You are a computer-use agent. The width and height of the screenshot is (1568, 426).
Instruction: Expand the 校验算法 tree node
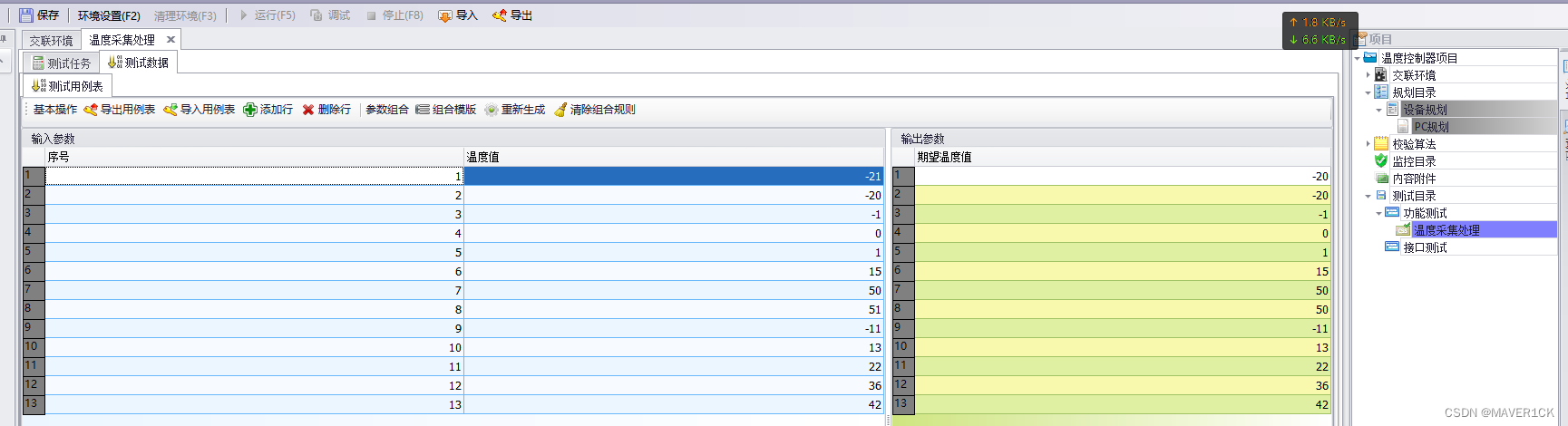click(x=1368, y=144)
